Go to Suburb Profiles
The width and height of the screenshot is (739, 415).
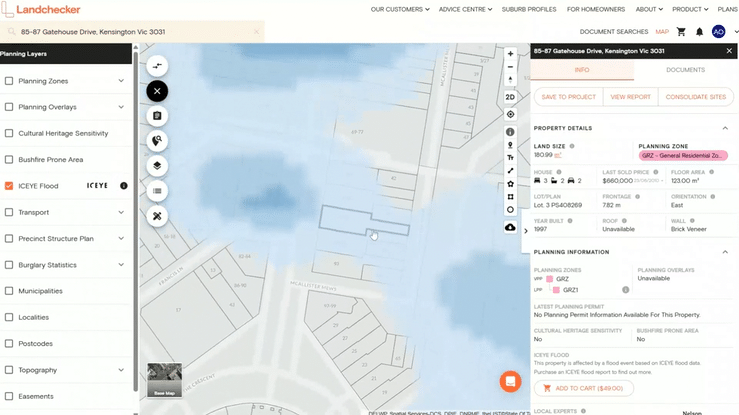(529, 9)
